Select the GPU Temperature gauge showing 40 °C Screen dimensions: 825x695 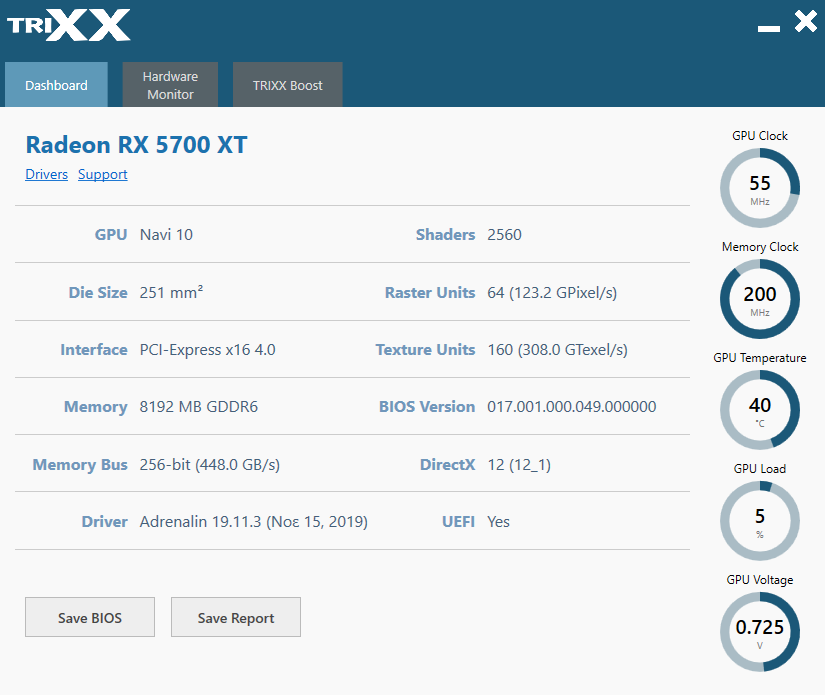(760, 410)
